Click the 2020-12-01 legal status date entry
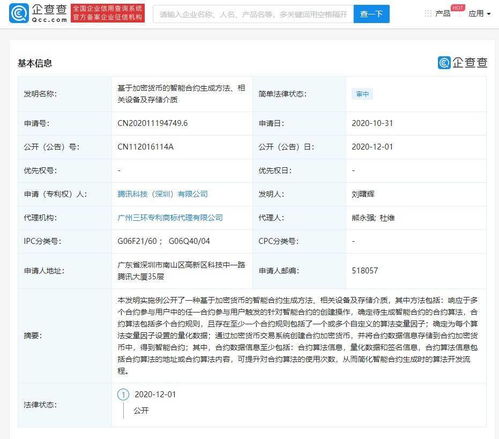The image size is (499, 439). pos(155,395)
